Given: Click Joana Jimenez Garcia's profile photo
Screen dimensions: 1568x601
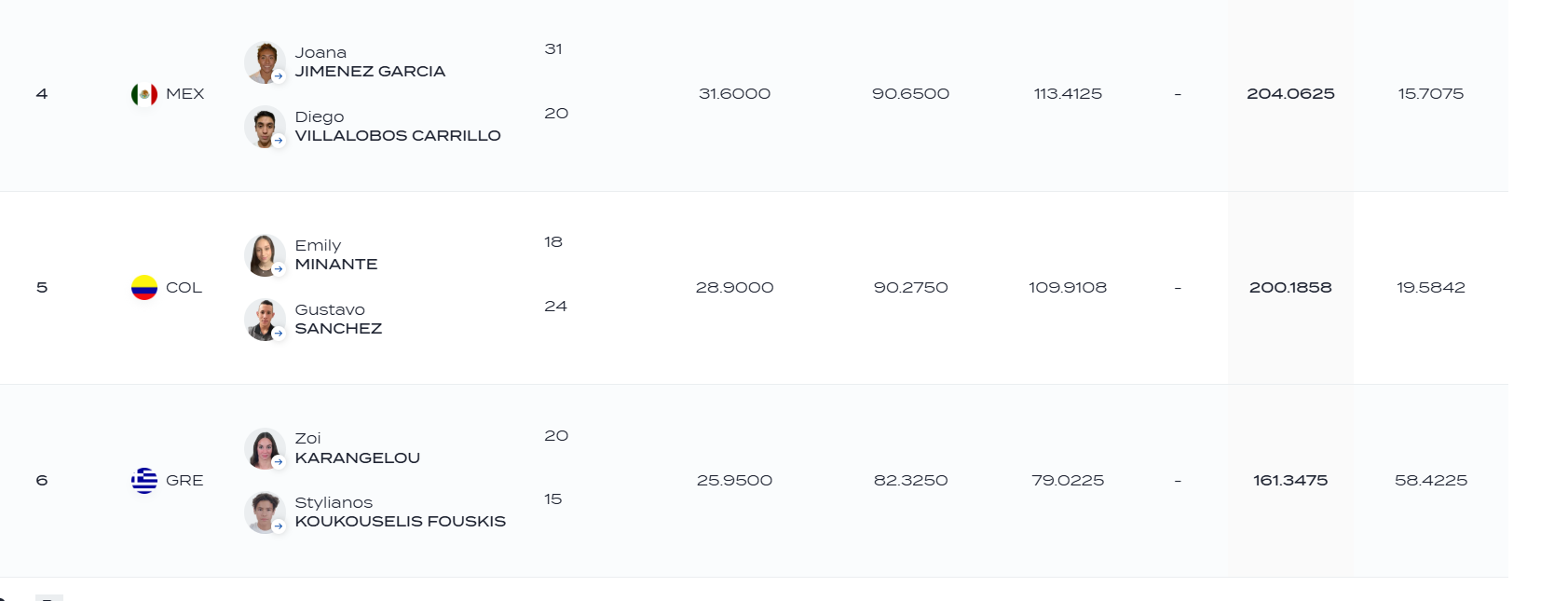Looking at the screenshot, I should [x=265, y=62].
